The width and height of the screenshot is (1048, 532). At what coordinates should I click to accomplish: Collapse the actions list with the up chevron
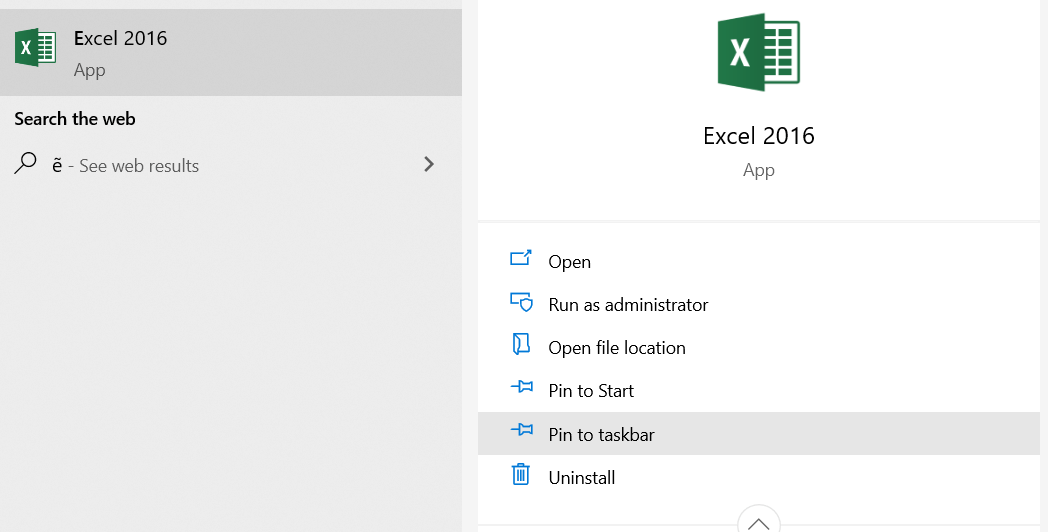coord(758,520)
